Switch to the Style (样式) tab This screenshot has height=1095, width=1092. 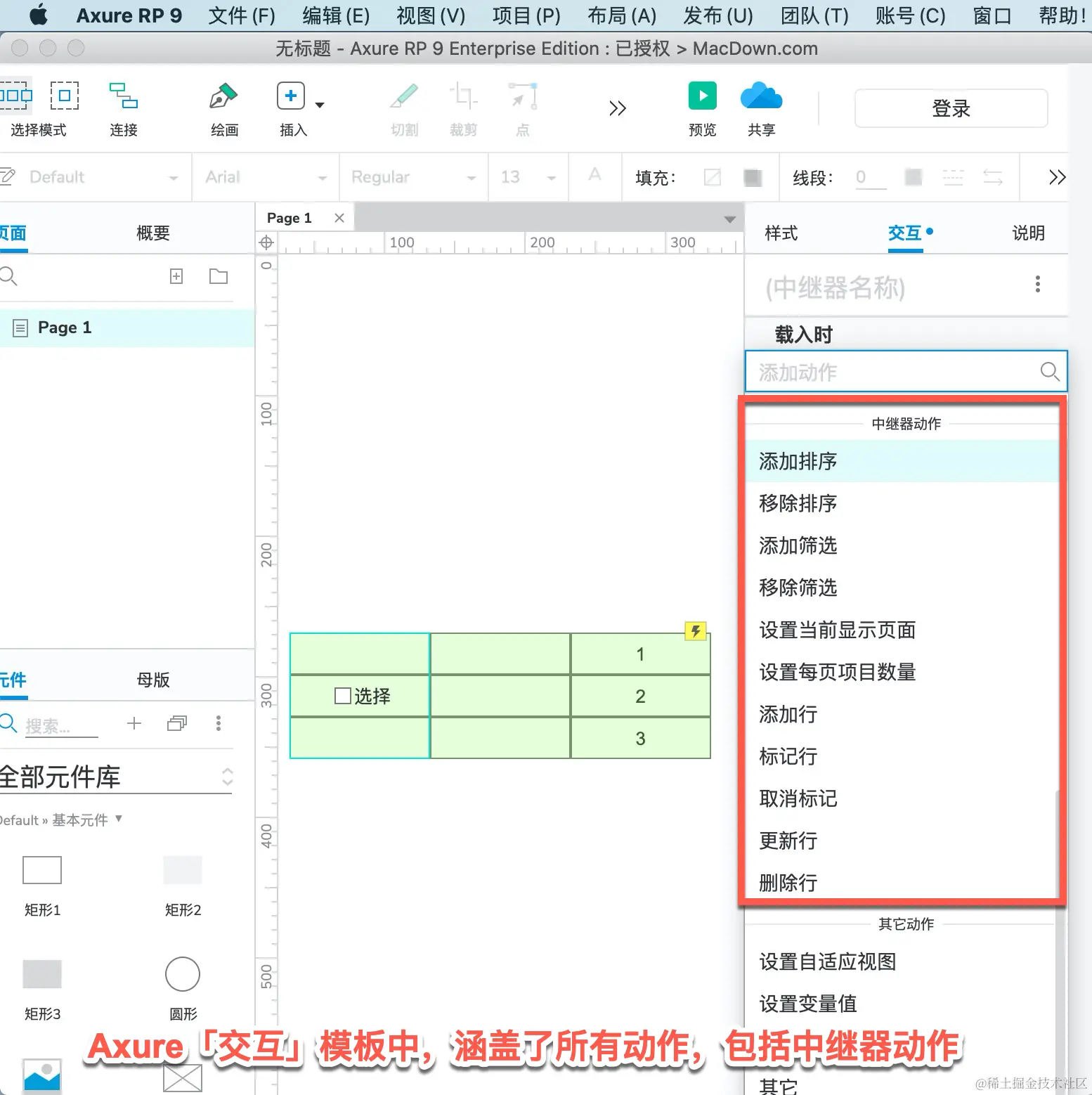click(x=781, y=233)
